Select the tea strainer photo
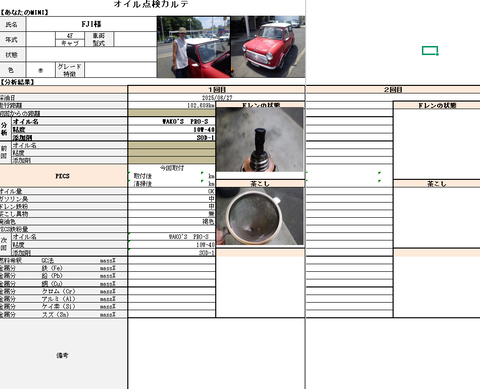This screenshot has height=389, width=480. click(x=260, y=216)
